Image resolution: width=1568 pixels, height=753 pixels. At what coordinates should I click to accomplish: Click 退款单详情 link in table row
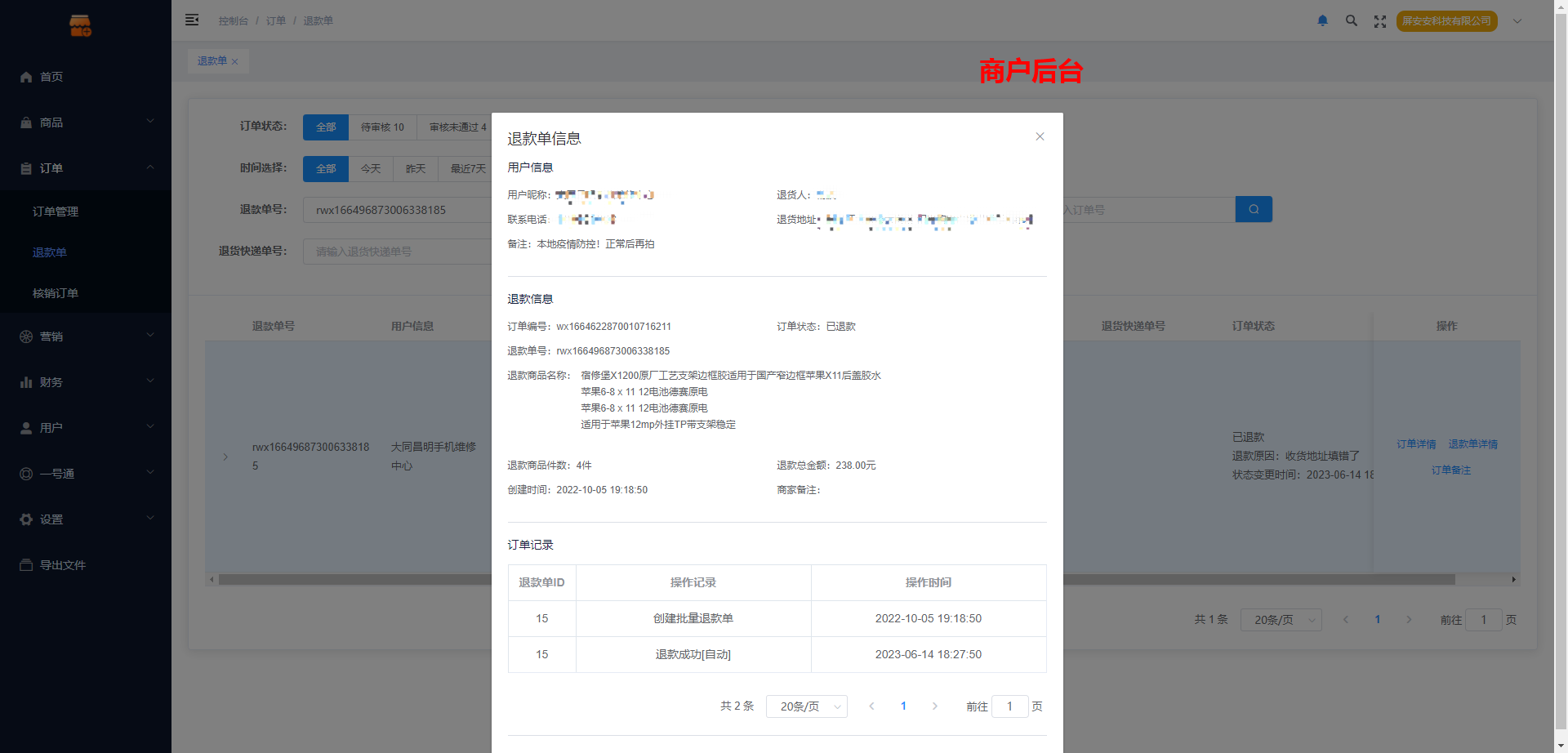click(x=1473, y=444)
